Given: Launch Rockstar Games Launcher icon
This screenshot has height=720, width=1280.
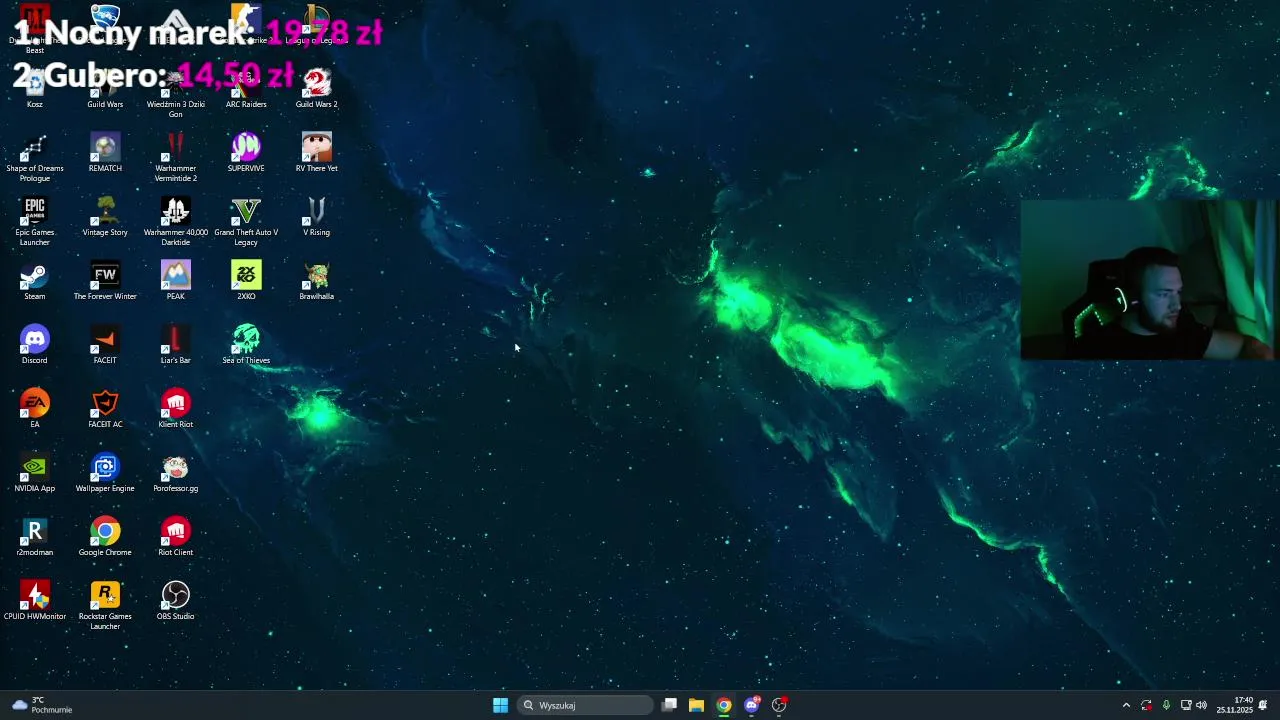Looking at the screenshot, I should click(105, 605).
